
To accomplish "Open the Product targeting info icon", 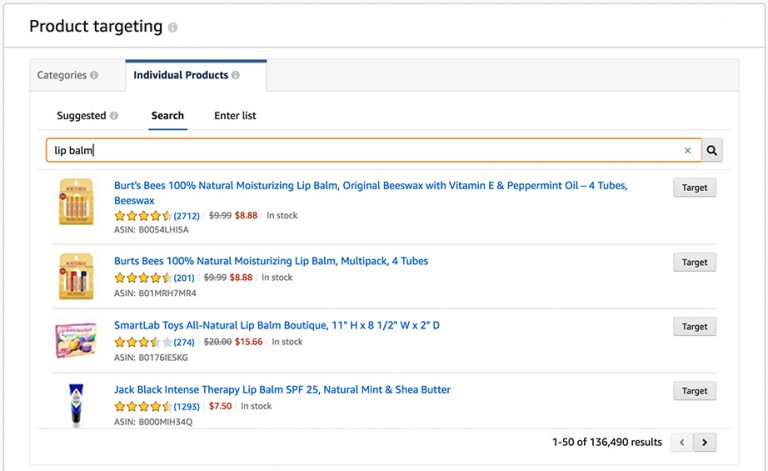I will click(172, 27).
